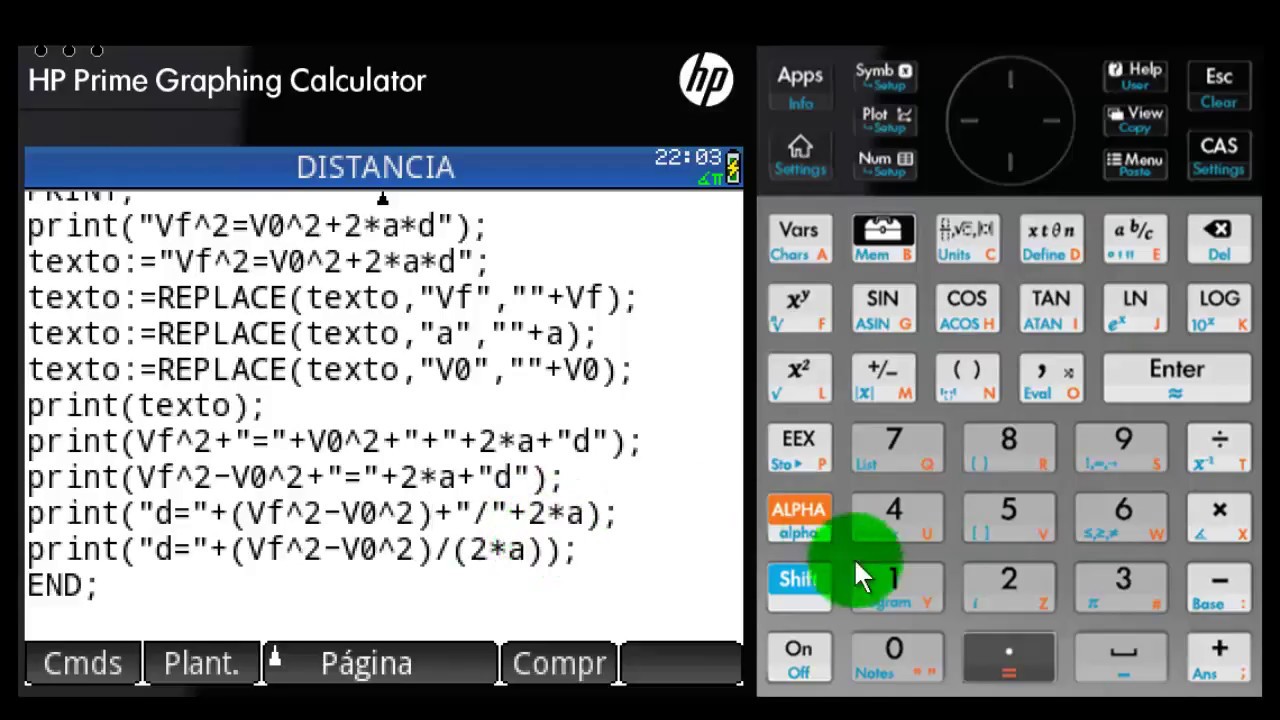The height and width of the screenshot is (720, 1280).
Task: Click the battery status icon
Action: click(733, 168)
